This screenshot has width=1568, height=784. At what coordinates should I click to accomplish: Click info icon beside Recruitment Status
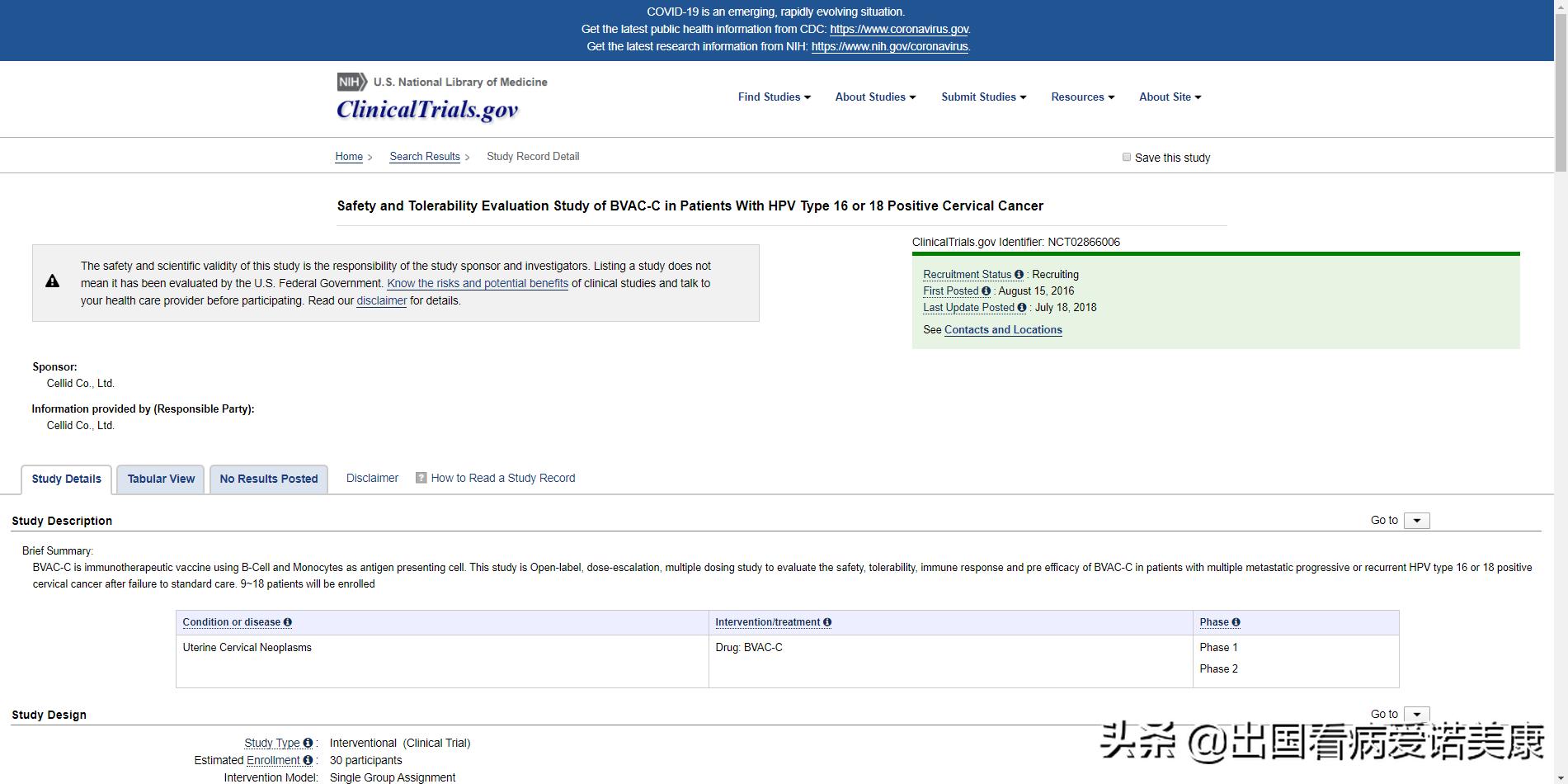point(1019,275)
